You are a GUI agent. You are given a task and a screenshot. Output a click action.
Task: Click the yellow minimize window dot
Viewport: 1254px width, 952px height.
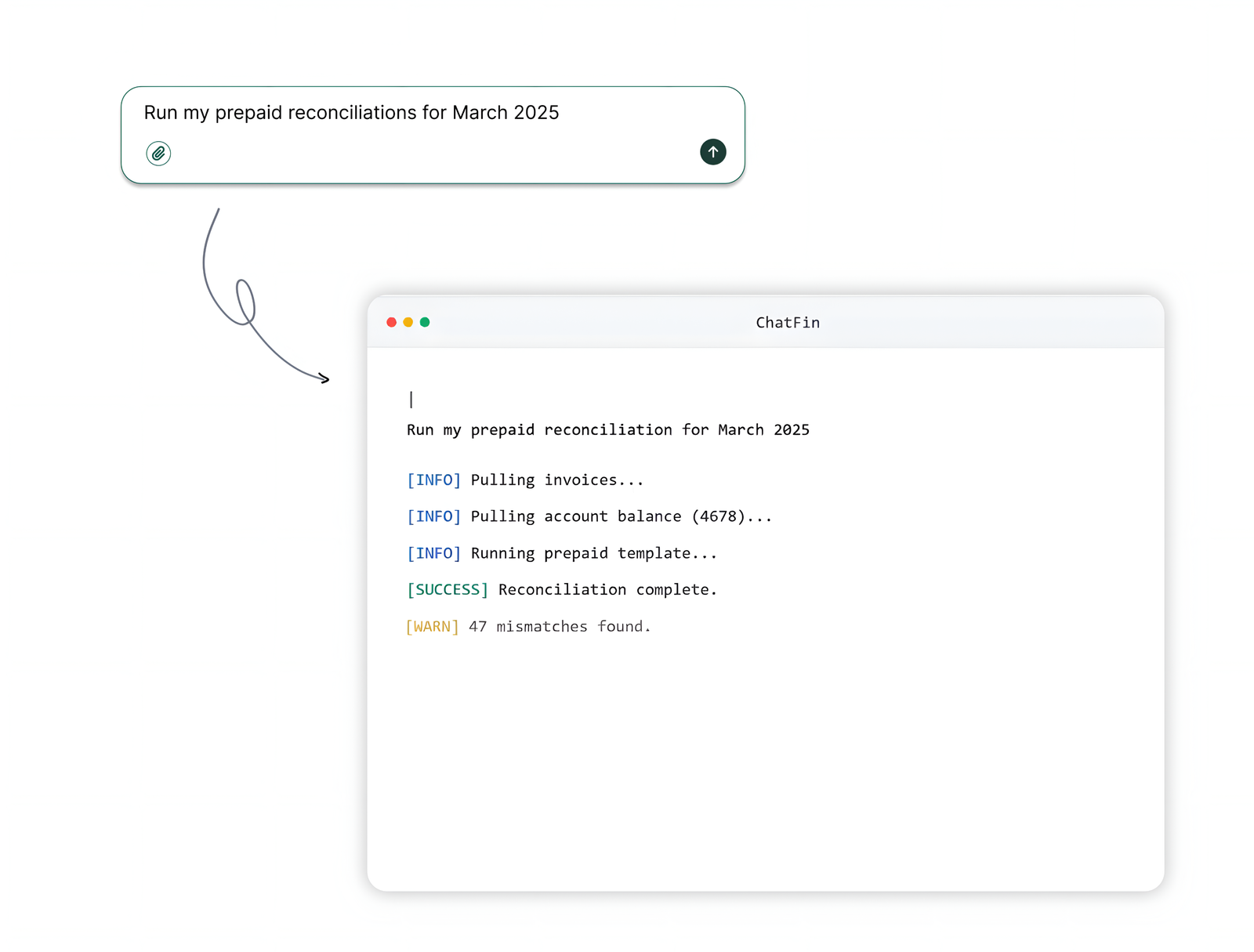point(408,322)
